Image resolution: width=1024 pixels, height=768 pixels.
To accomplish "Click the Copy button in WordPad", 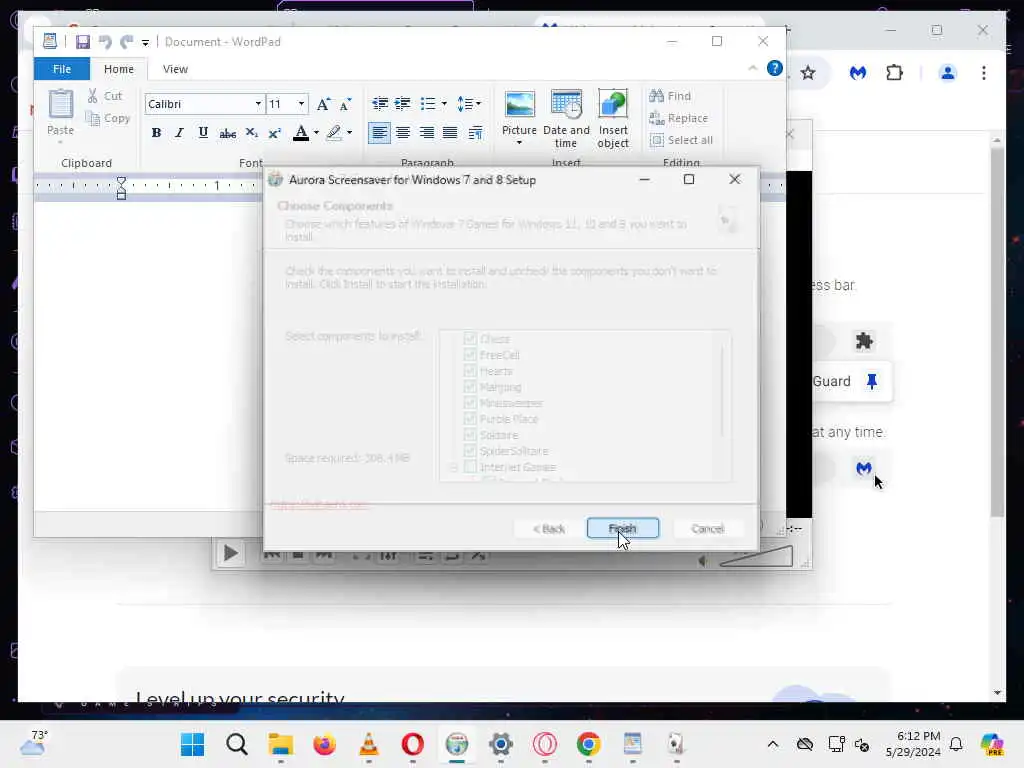I will [108, 118].
